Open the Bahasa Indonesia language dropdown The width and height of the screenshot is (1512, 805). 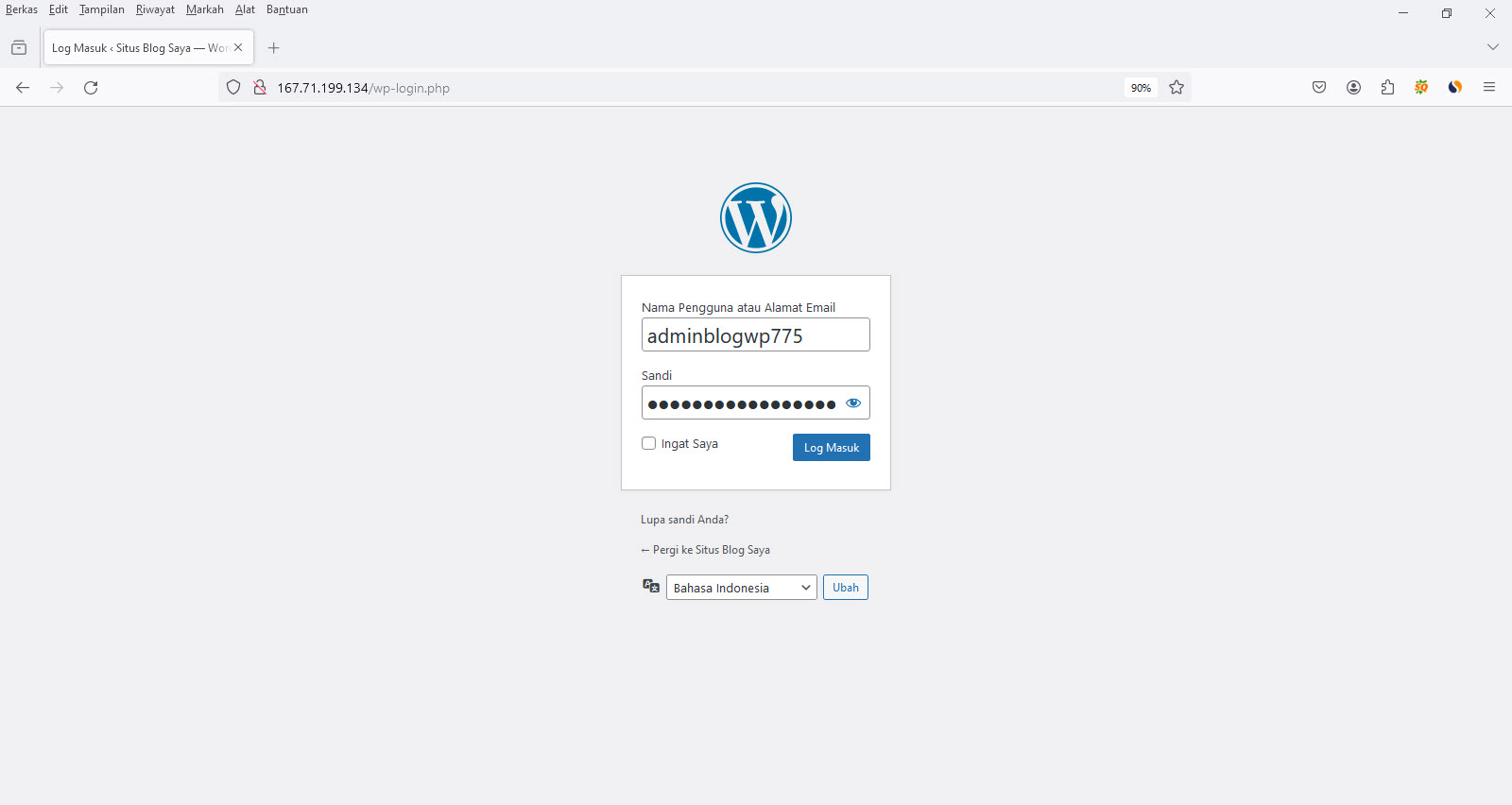[741, 588]
